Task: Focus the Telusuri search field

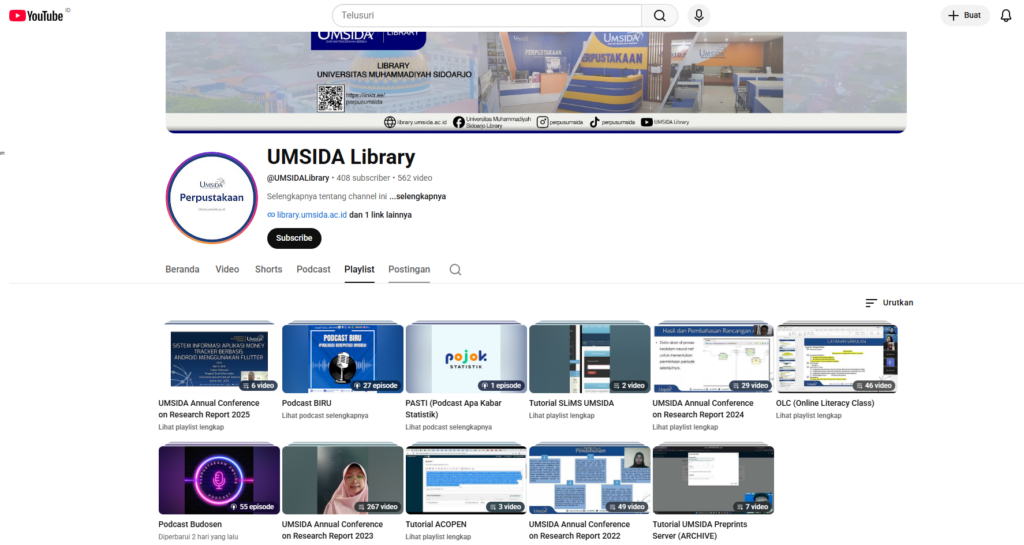Action: click(487, 16)
